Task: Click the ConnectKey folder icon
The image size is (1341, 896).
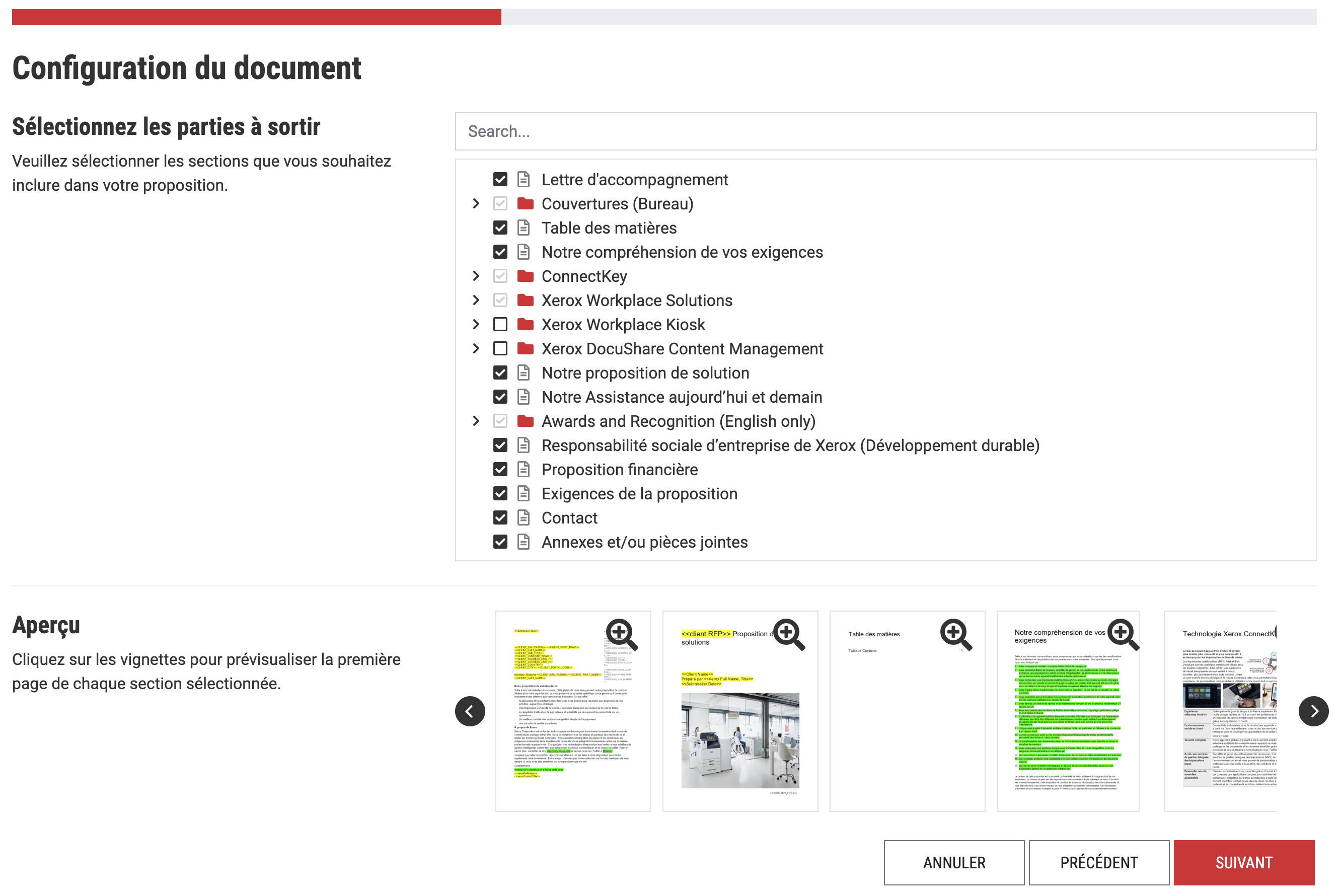Action: [525, 276]
